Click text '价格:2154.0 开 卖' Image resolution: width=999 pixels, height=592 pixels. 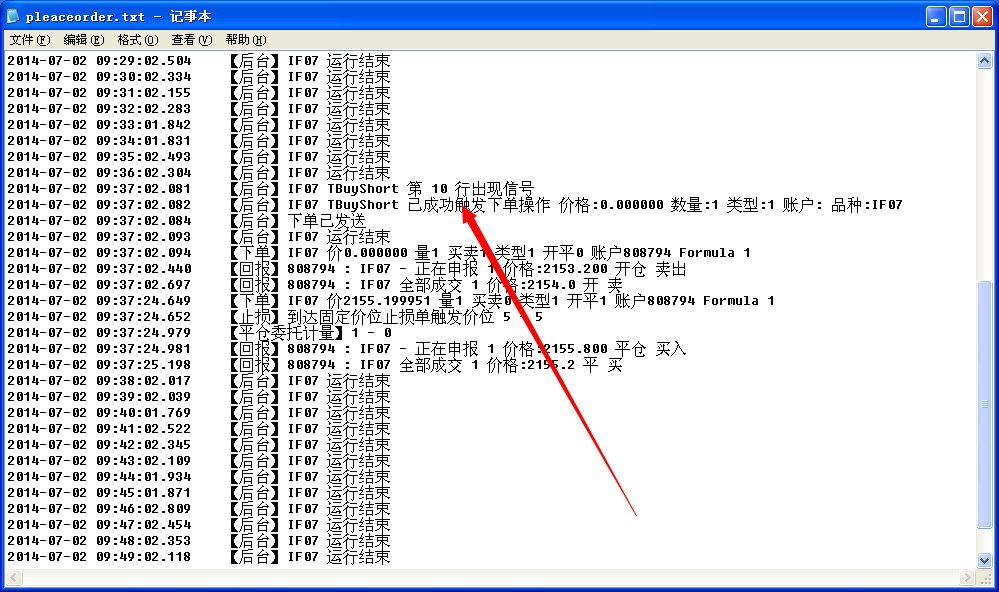(x=554, y=285)
